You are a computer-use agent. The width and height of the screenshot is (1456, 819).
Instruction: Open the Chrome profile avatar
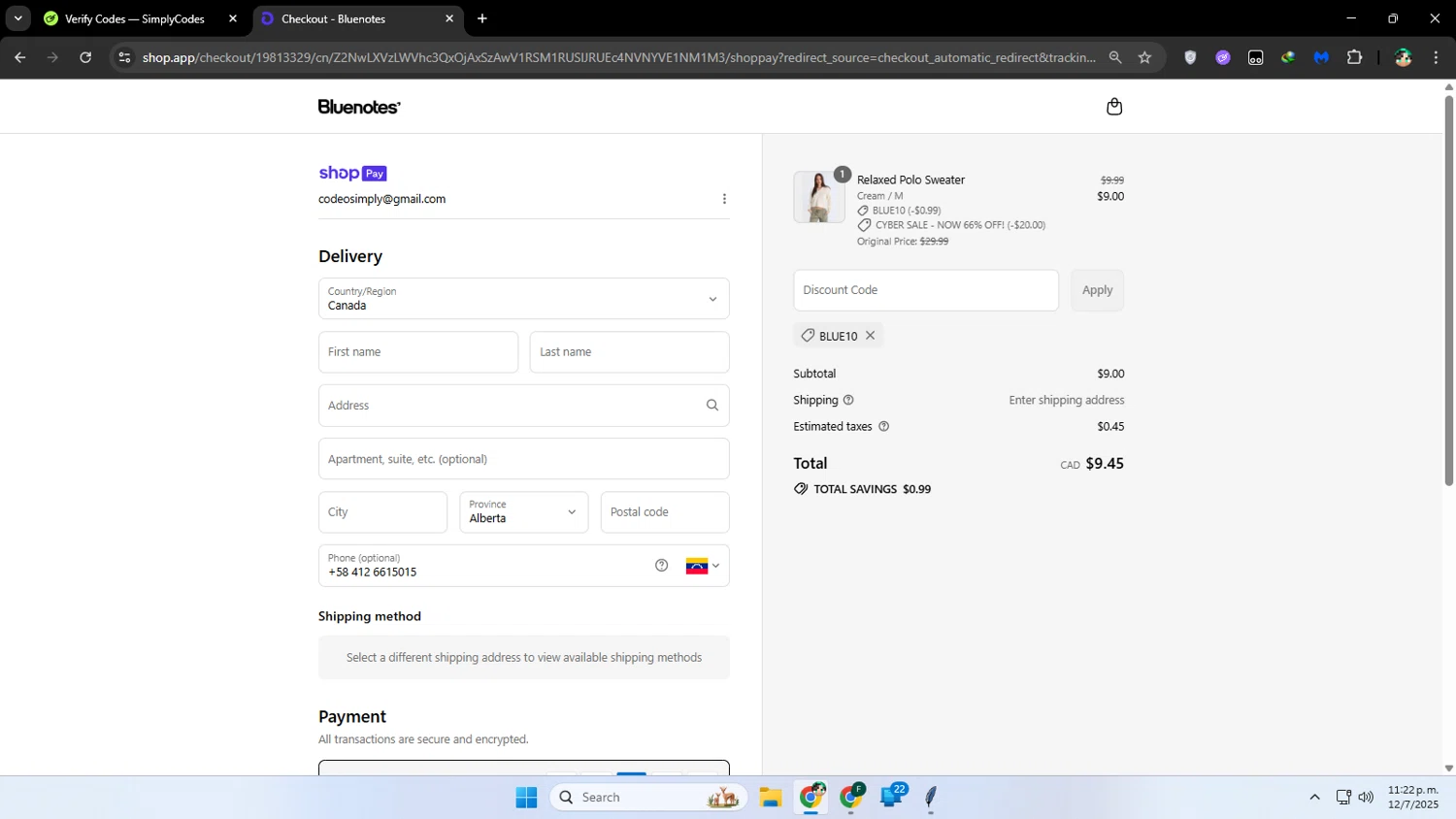click(1403, 57)
